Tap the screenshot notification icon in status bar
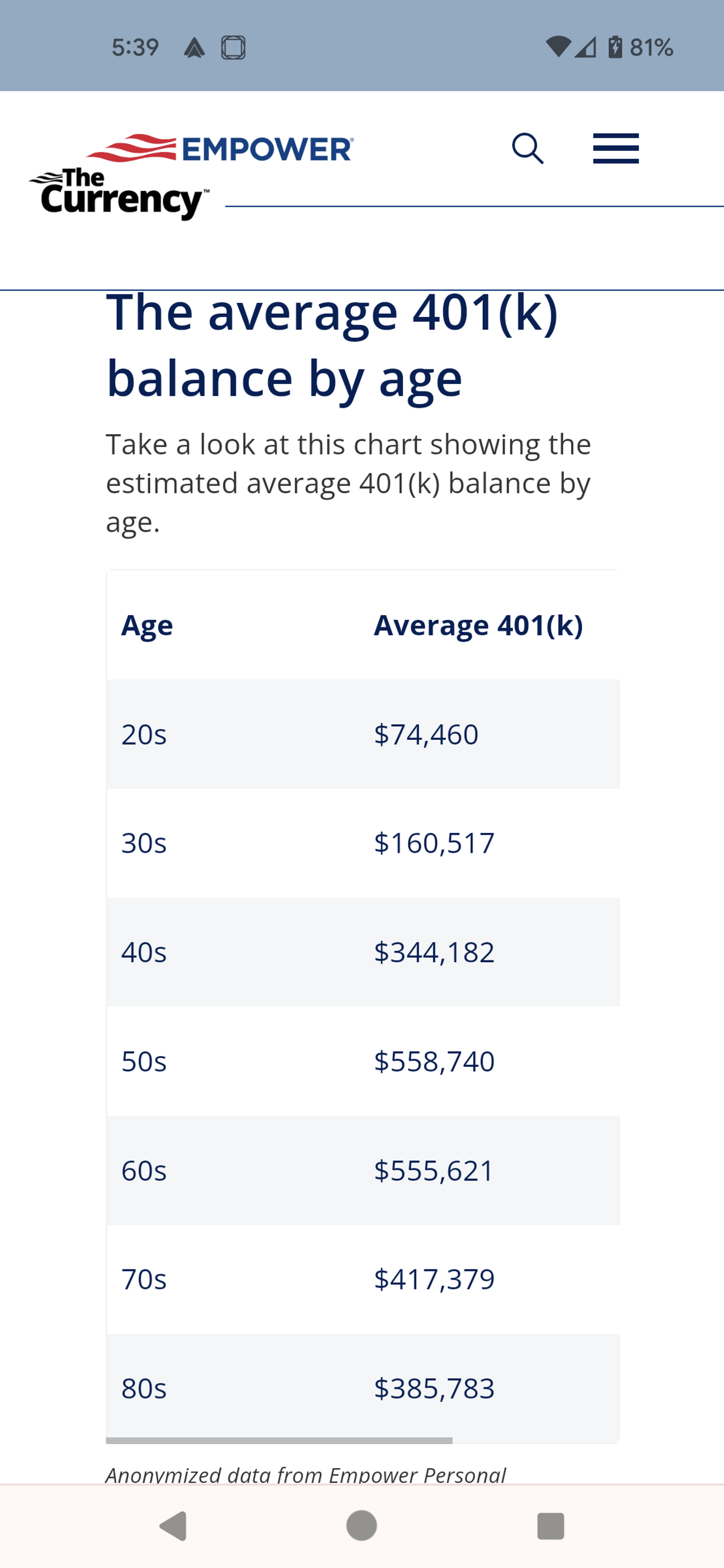 click(x=233, y=48)
